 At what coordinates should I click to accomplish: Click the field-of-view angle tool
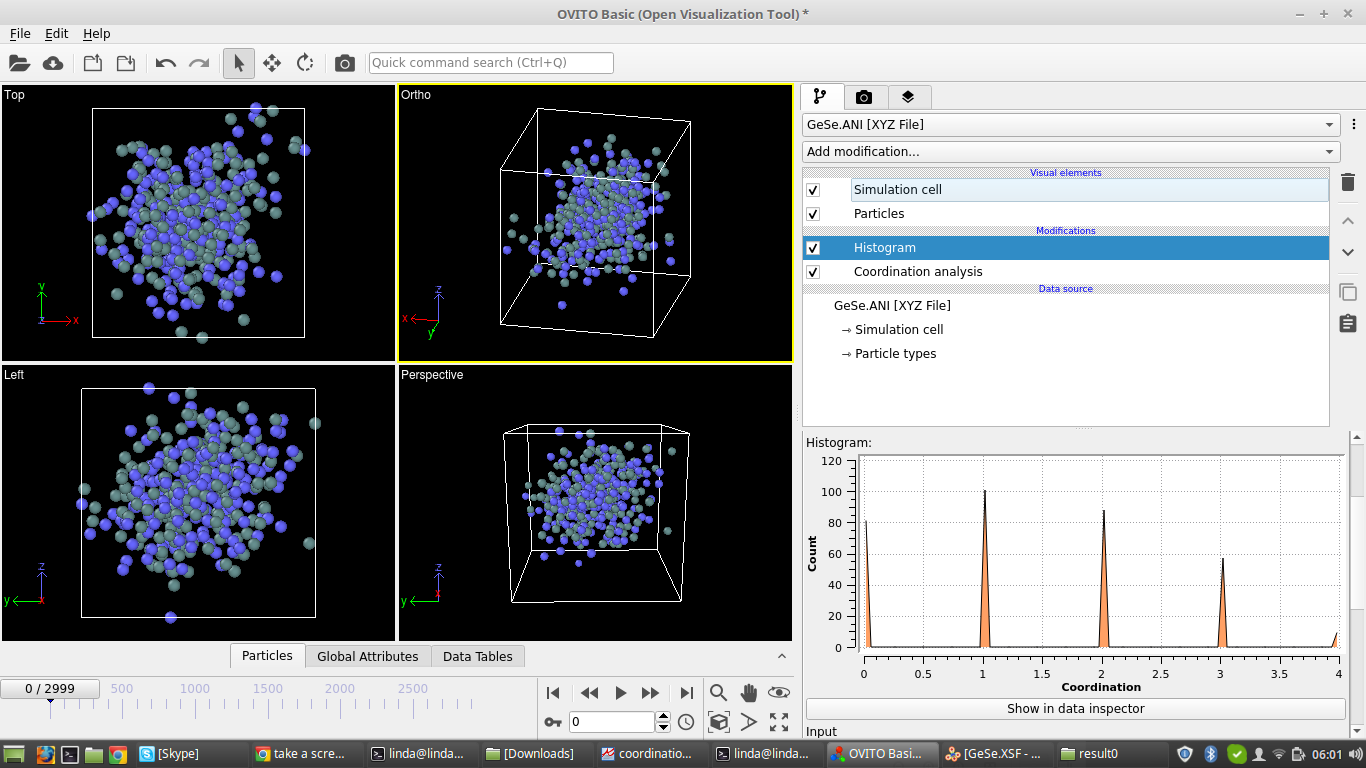click(x=748, y=722)
